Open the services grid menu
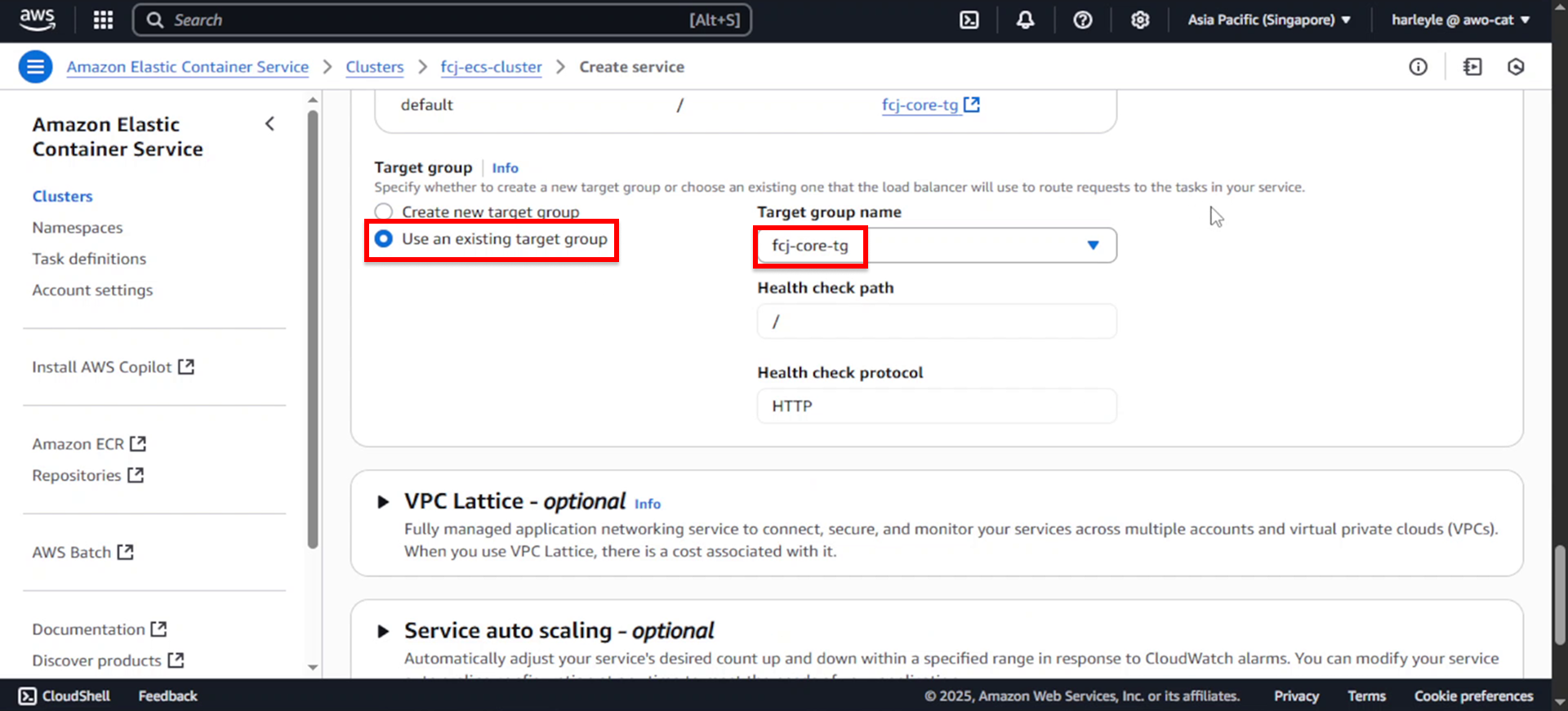The image size is (1568, 711). (103, 20)
